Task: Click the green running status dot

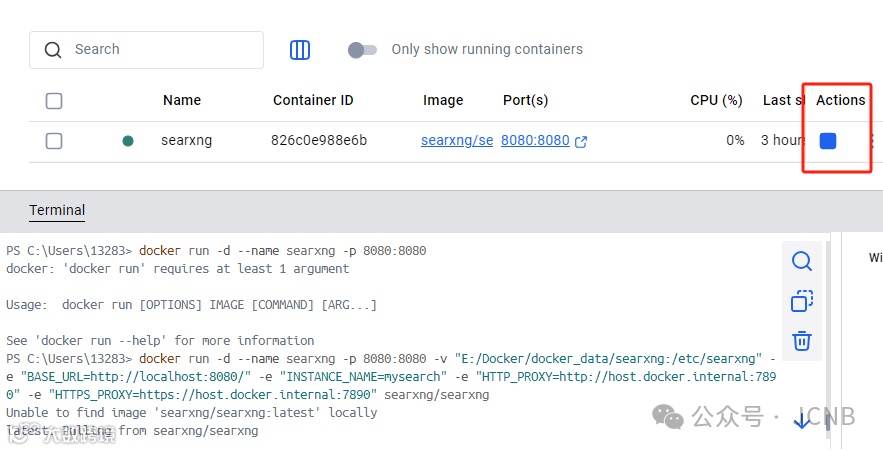Action: point(128,141)
